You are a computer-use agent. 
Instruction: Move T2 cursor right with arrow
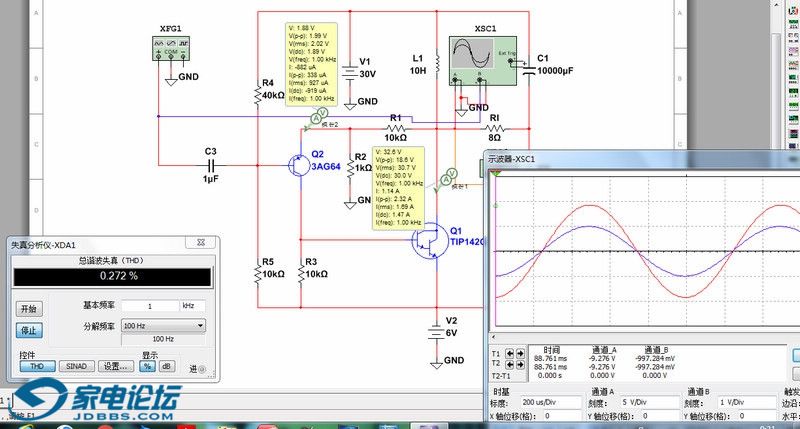521,363
